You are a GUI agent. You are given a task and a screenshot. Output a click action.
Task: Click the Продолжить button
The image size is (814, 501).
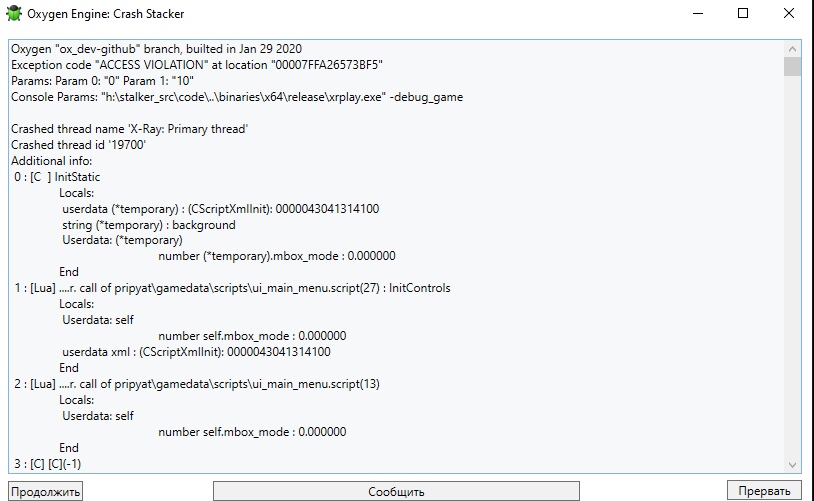point(45,491)
